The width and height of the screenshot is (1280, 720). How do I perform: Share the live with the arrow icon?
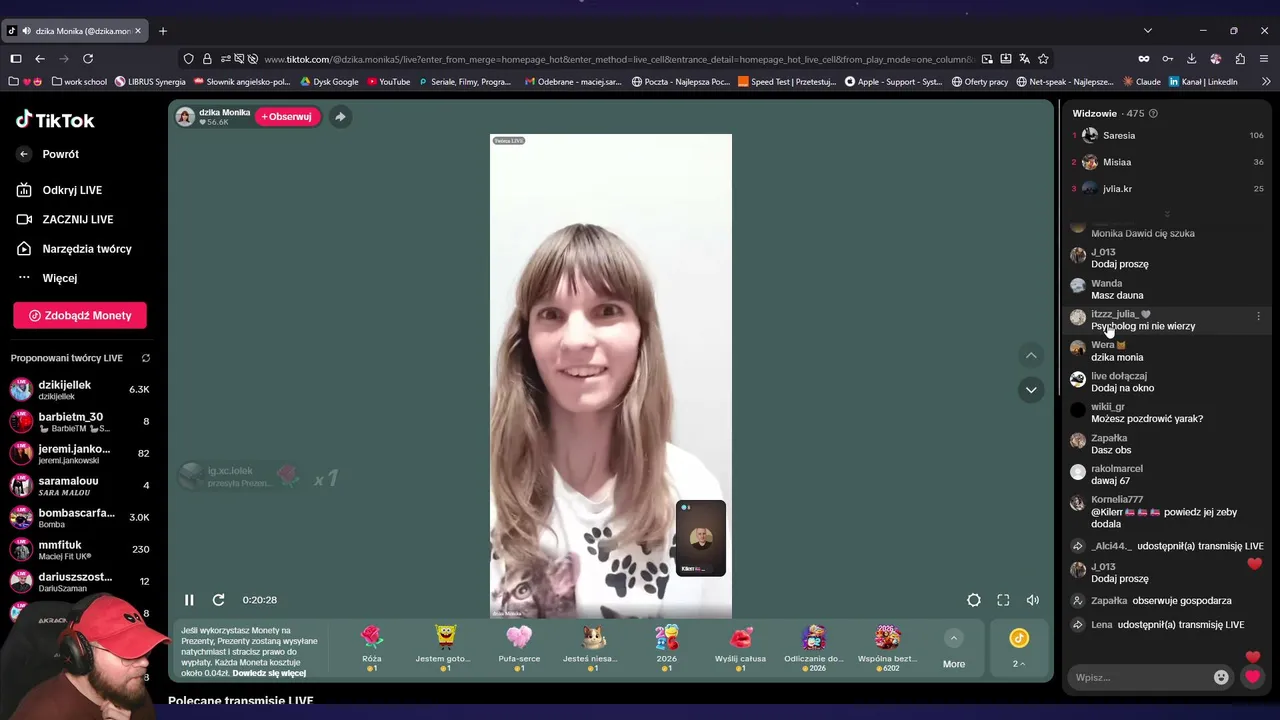(x=340, y=117)
